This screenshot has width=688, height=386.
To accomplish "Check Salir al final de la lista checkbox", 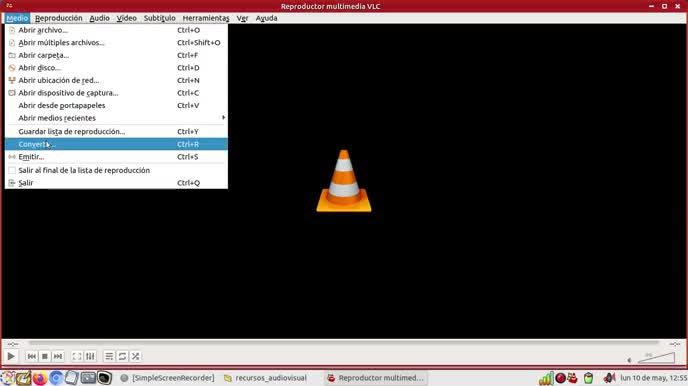I will point(12,170).
